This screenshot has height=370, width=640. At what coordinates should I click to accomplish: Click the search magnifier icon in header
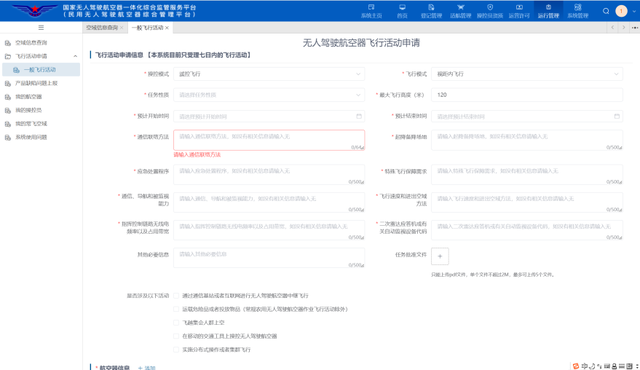[x=606, y=11]
